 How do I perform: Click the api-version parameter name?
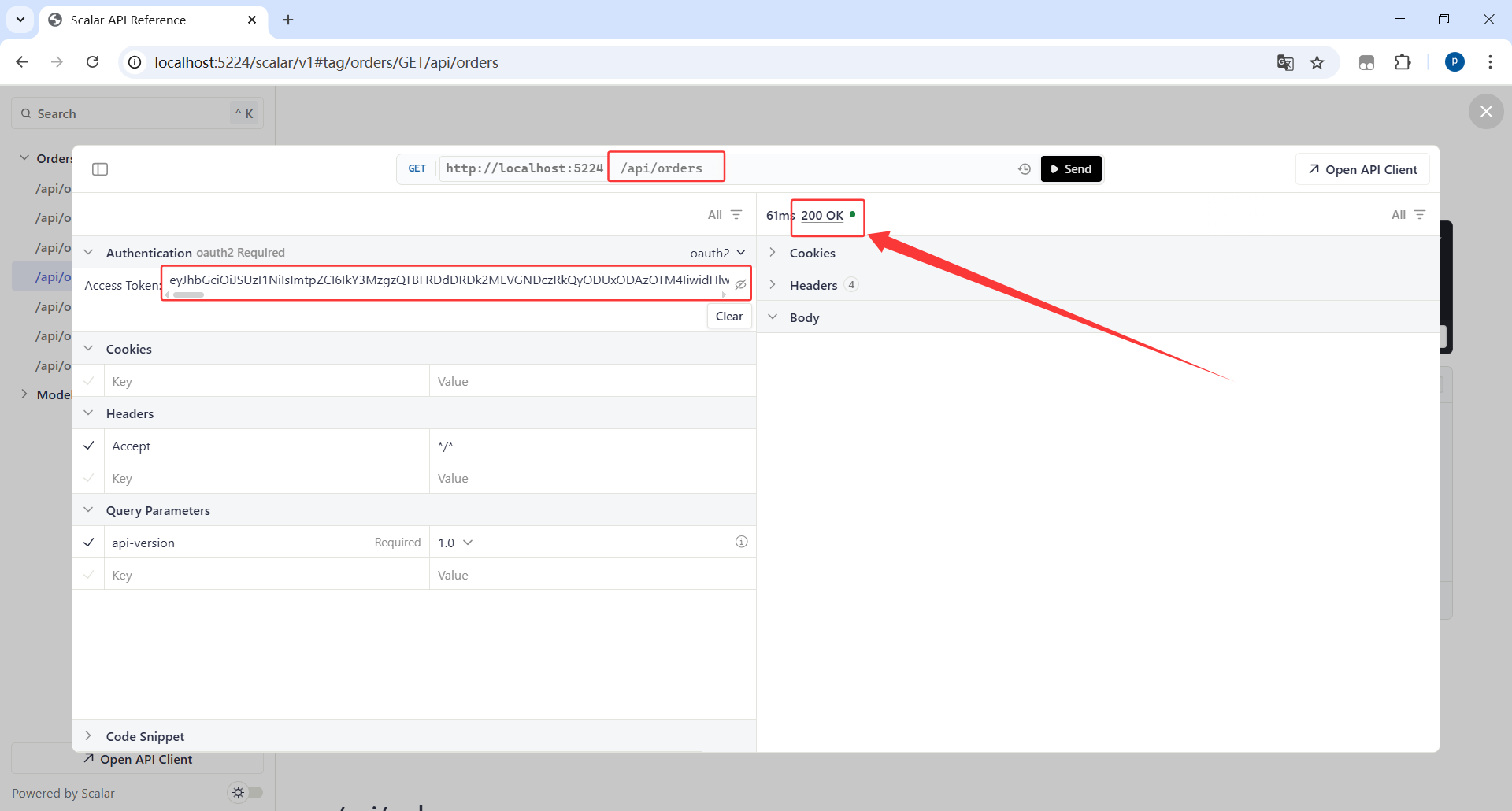(143, 543)
